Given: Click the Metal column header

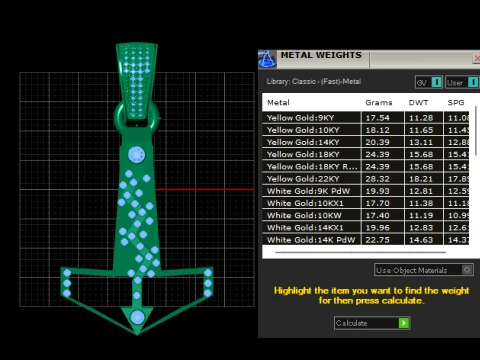Looking at the screenshot, I should coord(278,103).
